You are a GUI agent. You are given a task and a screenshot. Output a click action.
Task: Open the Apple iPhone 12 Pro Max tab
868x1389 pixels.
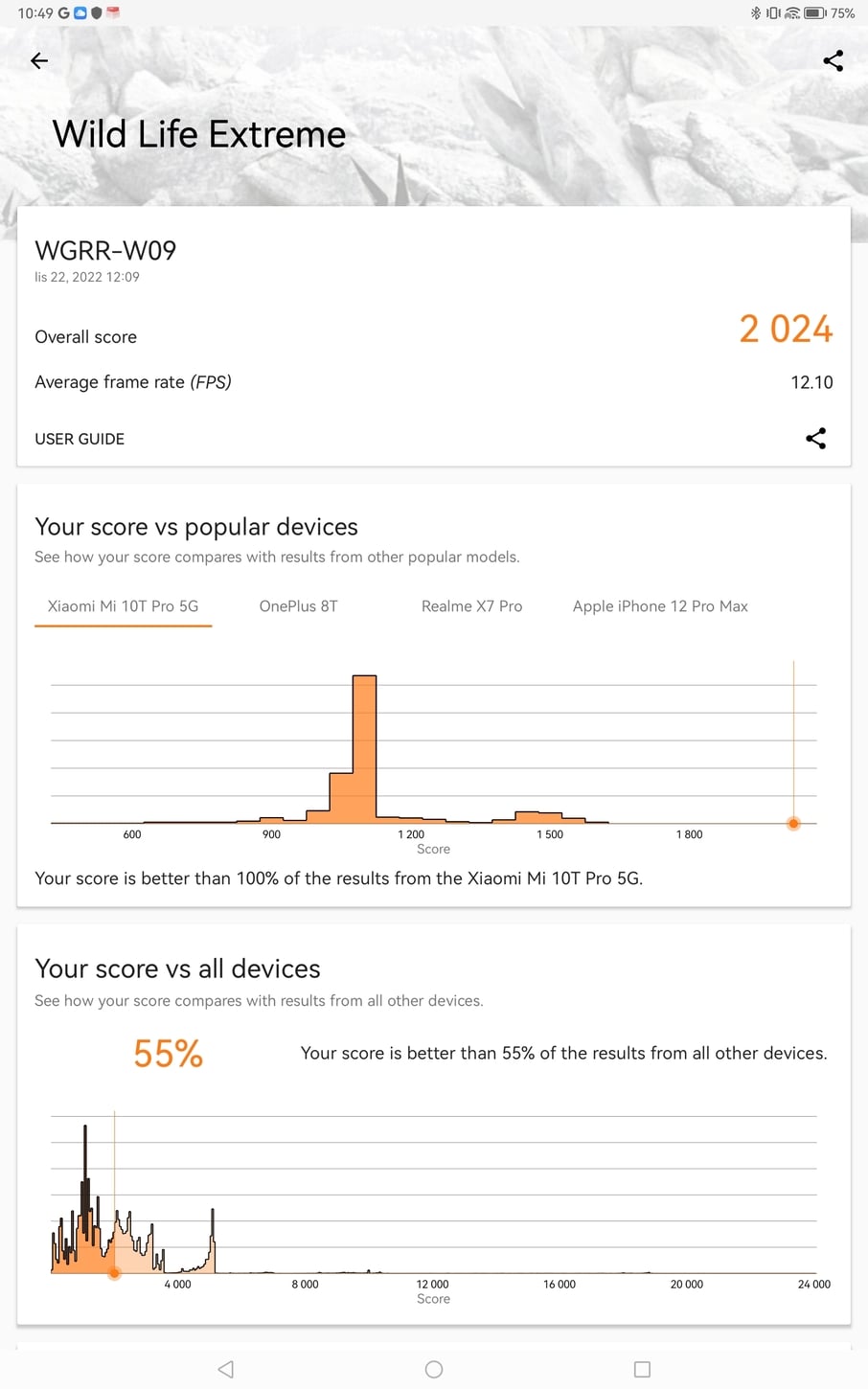(660, 606)
